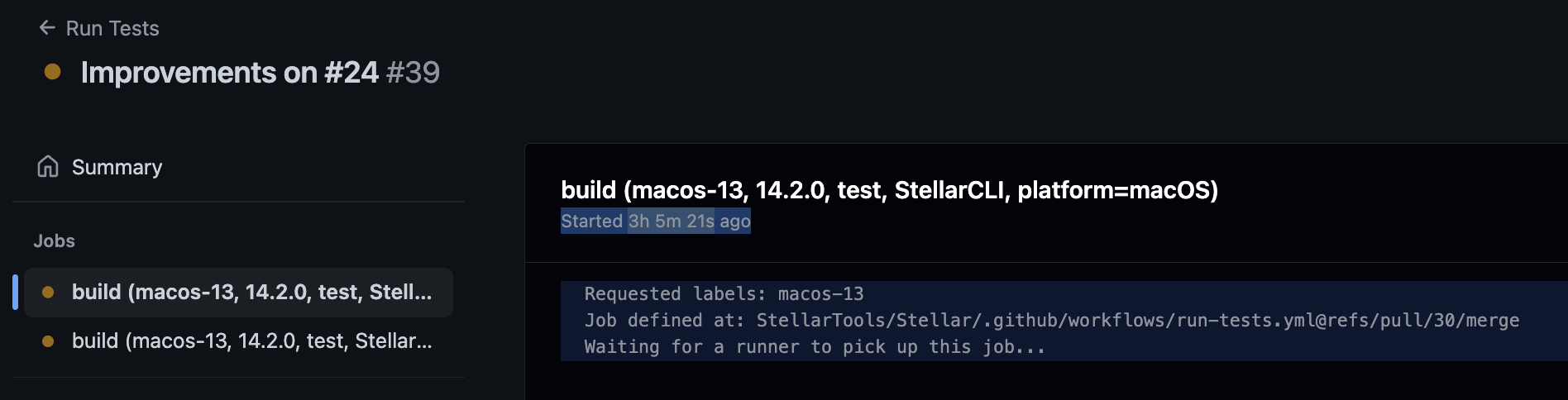1568x400 pixels.
Task: Open the Run Tests workflow link
Action: (112, 28)
